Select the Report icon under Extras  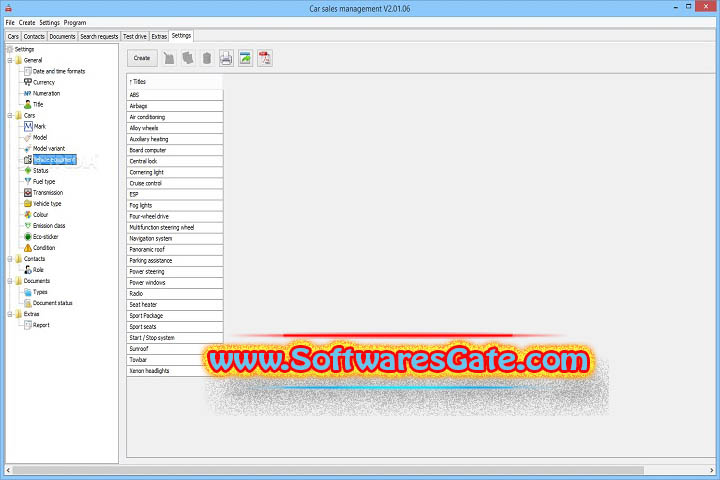point(28,325)
